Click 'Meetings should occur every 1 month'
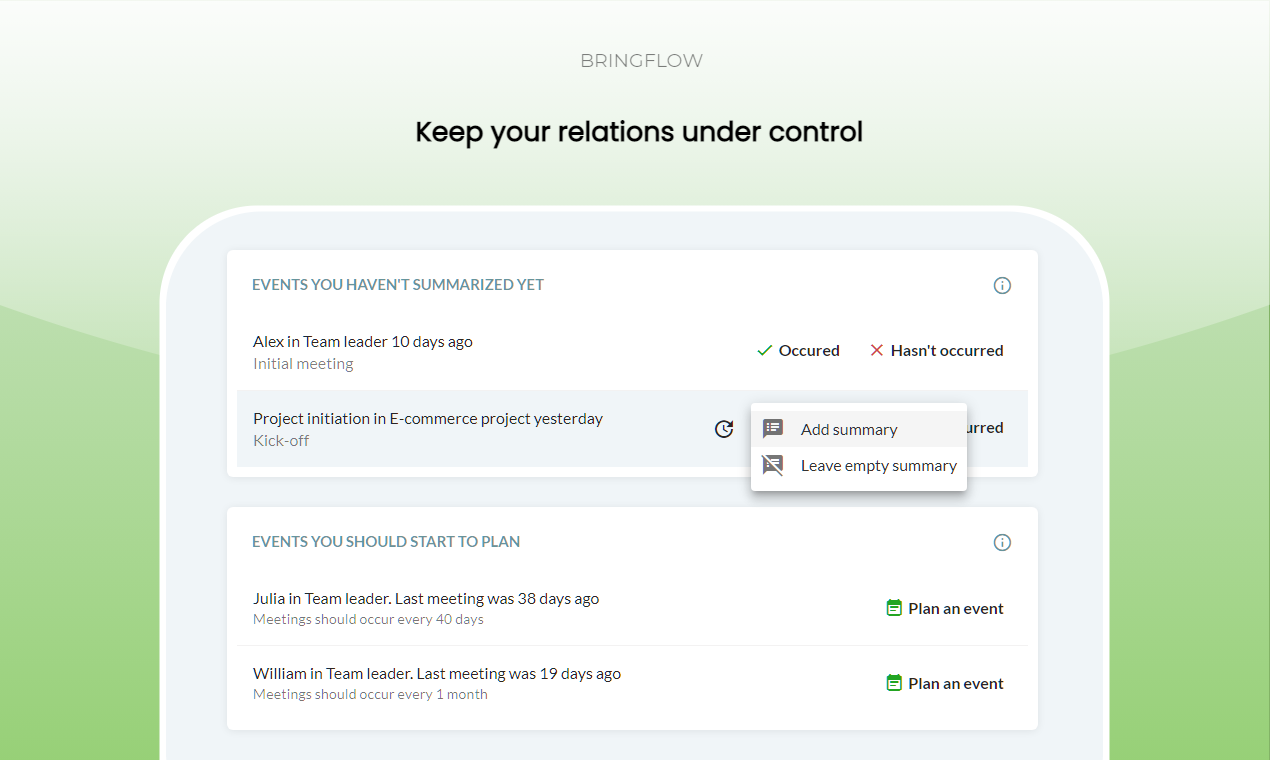The image size is (1270, 760). coord(370,695)
